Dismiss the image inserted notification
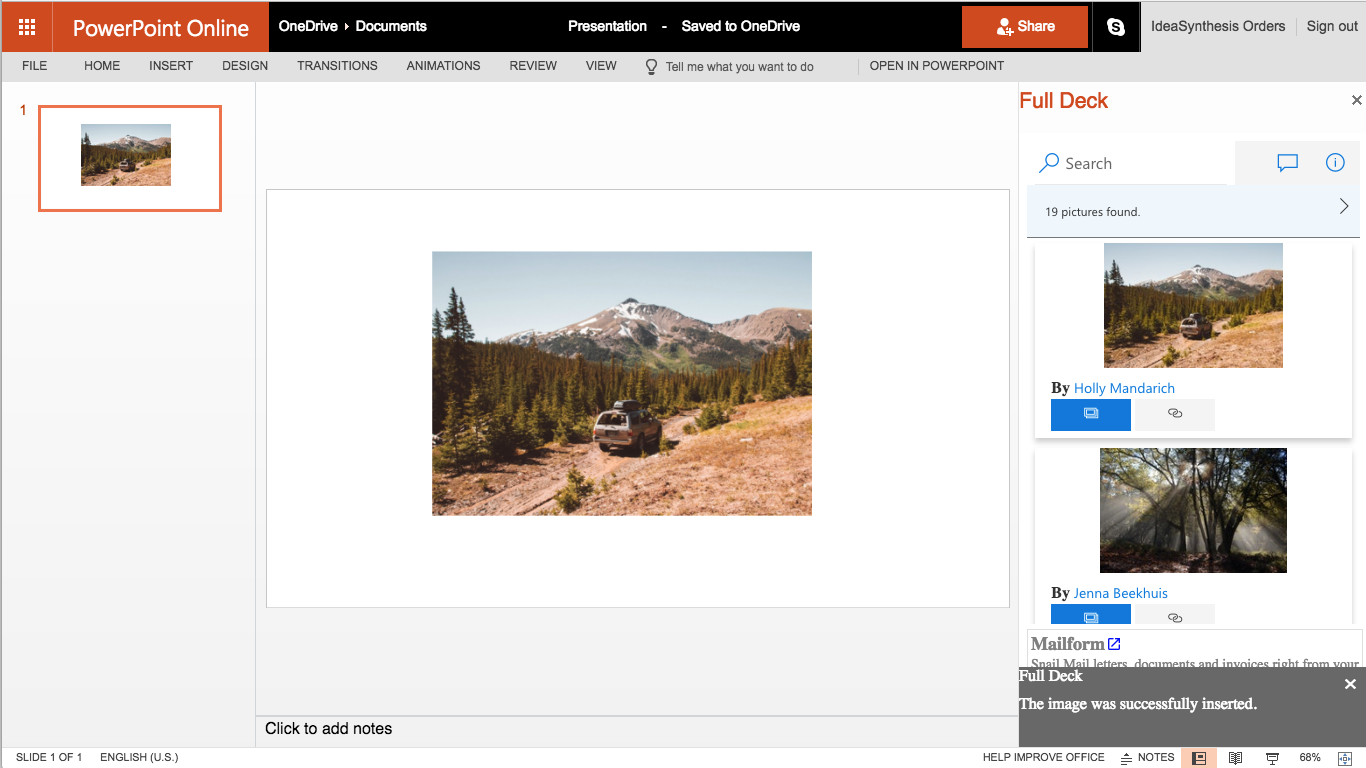Viewport: 1366px width, 768px height. coord(1350,684)
